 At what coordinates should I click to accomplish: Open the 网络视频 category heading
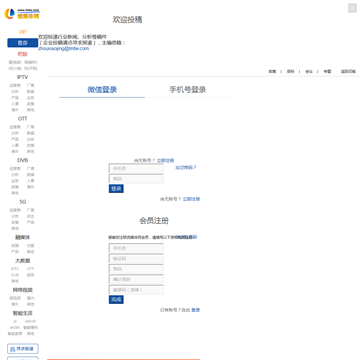point(23,290)
